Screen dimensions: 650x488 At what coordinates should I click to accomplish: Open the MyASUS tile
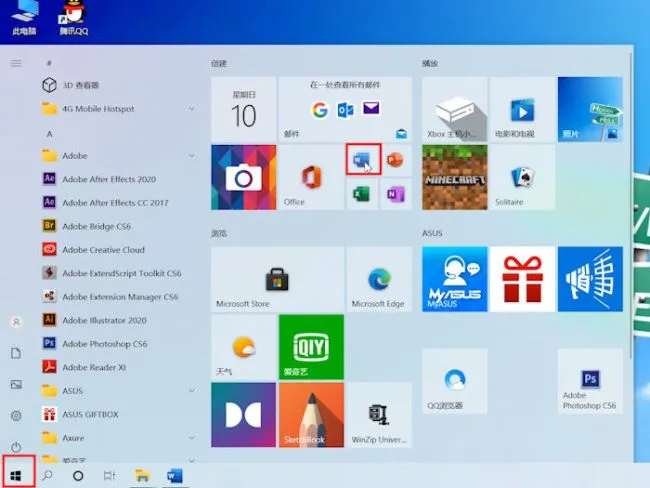(x=454, y=279)
